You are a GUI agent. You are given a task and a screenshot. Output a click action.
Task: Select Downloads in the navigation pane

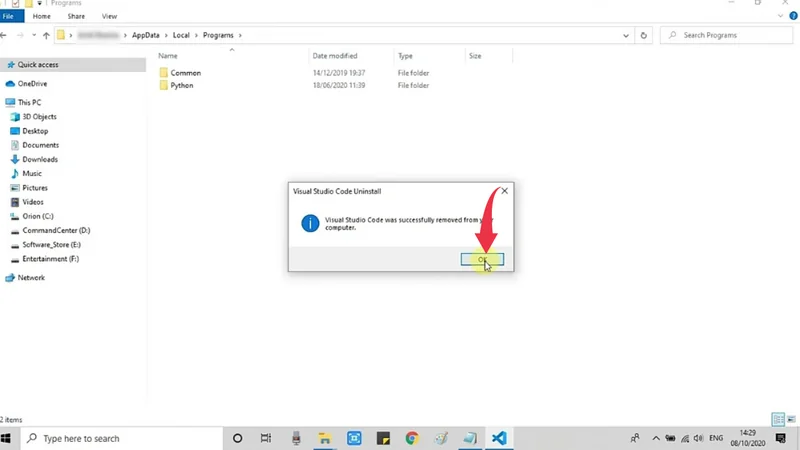40,159
